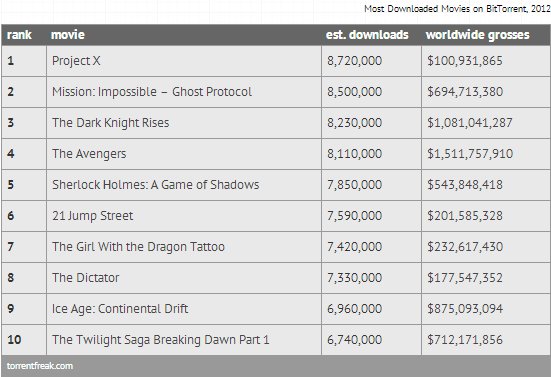Viewport: 551px width, 377px height.
Task: Select The Avengers movie cell
Action: tap(184, 154)
